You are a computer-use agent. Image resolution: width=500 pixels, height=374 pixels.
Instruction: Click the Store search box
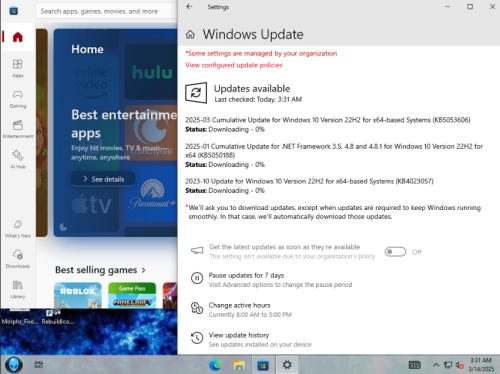107,11
